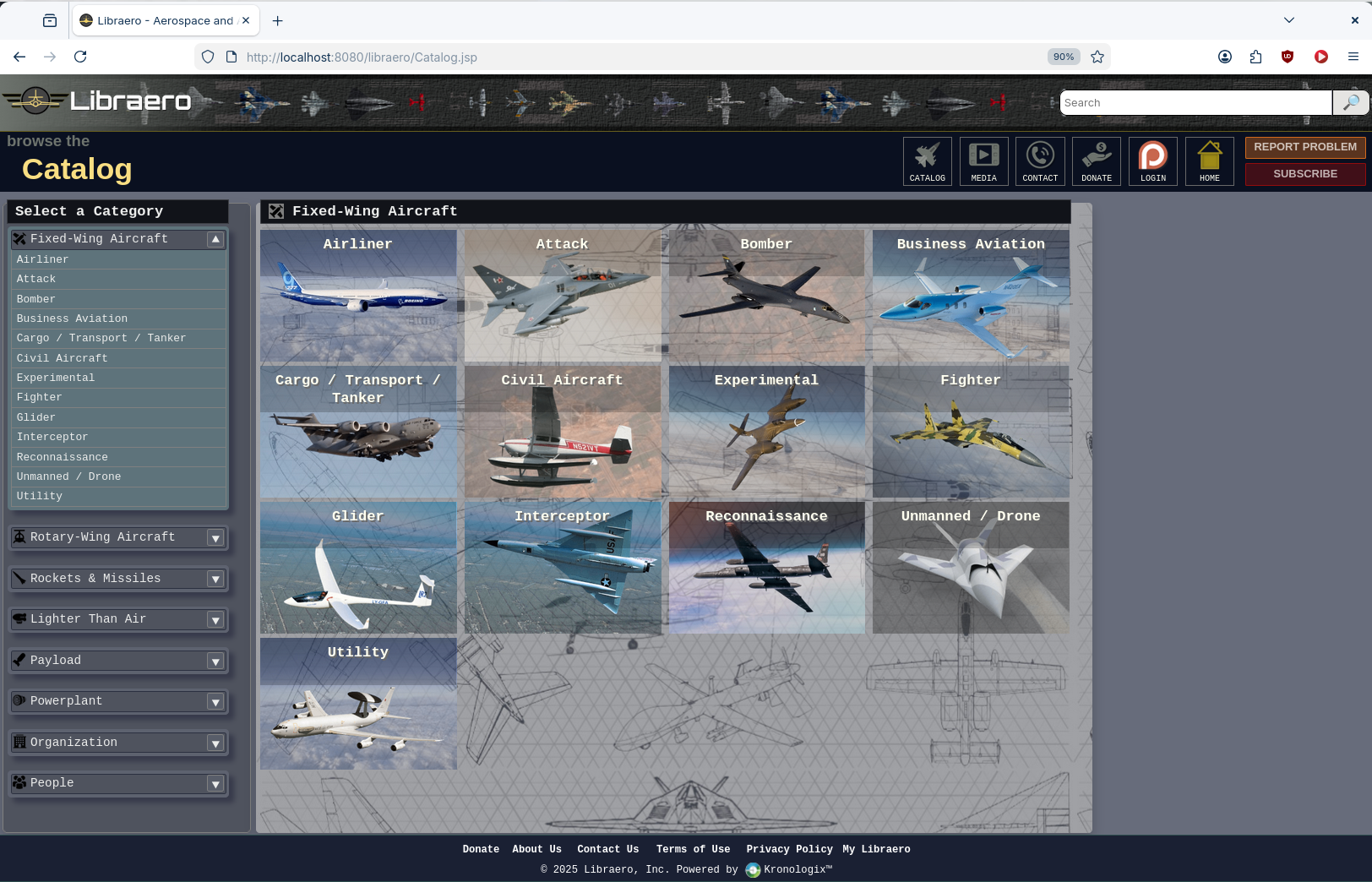
Task: Open the Fighter aircraft thumbnail
Action: pos(970,432)
